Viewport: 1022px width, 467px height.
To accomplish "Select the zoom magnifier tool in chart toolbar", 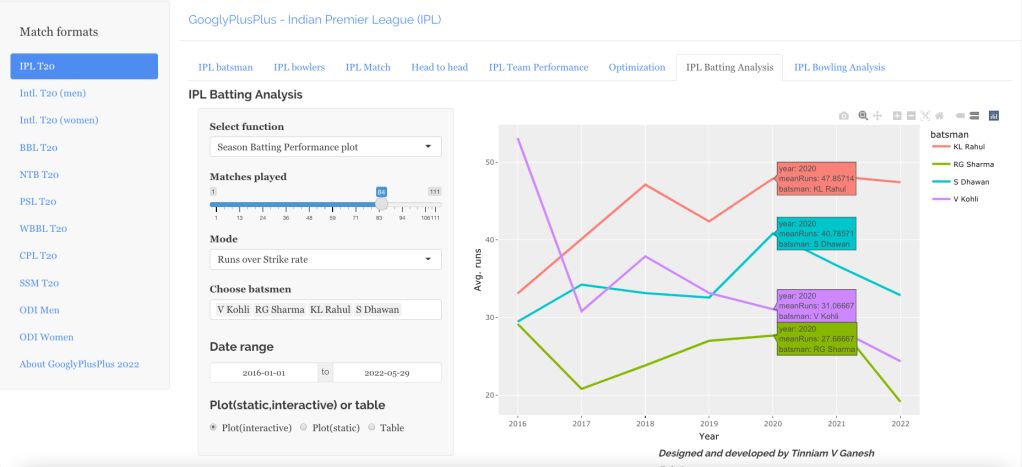I will tap(863, 116).
